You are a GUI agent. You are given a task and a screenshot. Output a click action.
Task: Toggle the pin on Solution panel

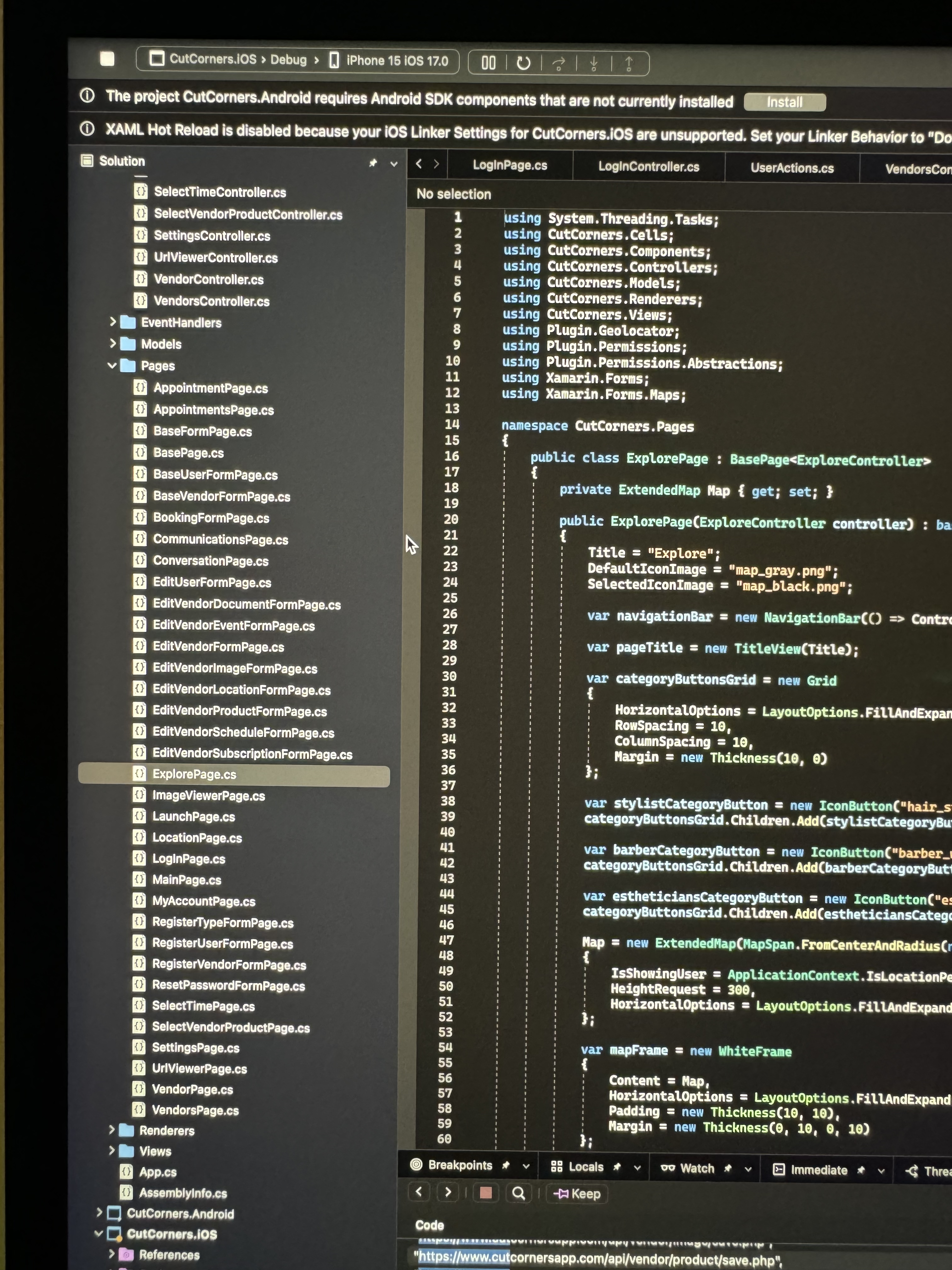373,163
